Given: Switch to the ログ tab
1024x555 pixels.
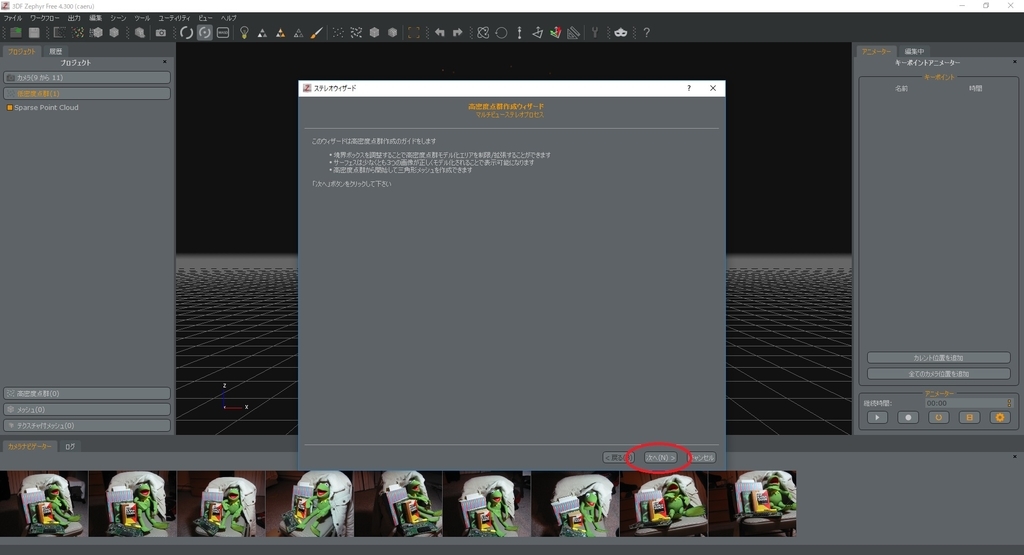Looking at the screenshot, I should pyautogui.click(x=70, y=447).
